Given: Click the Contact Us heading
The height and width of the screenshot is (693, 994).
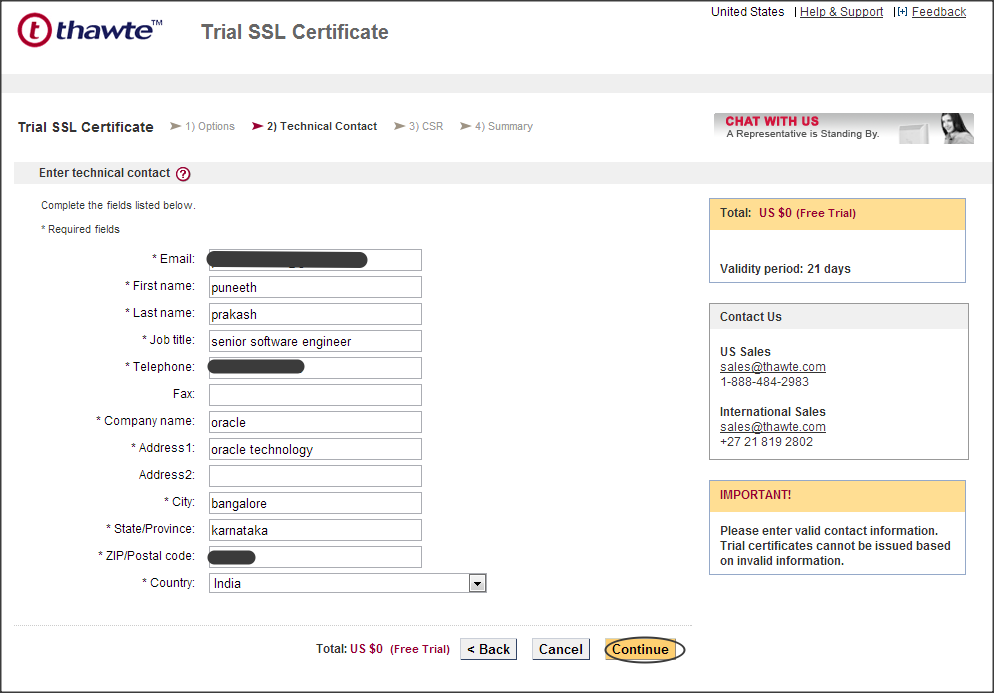Looking at the screenshot, I should point(751,317).
